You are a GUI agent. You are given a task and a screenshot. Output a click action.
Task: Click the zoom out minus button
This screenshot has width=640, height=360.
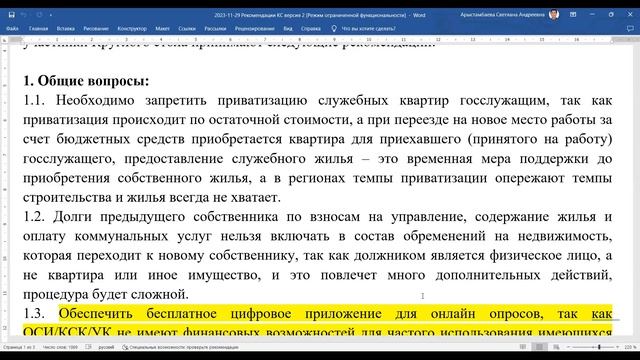point(568,347)
